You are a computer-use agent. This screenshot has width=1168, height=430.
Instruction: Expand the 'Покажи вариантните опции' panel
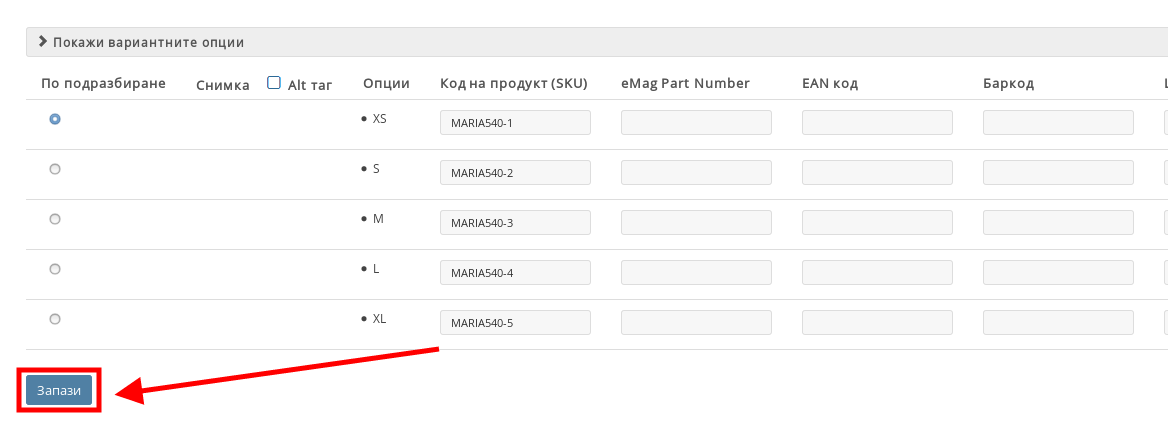148,42
